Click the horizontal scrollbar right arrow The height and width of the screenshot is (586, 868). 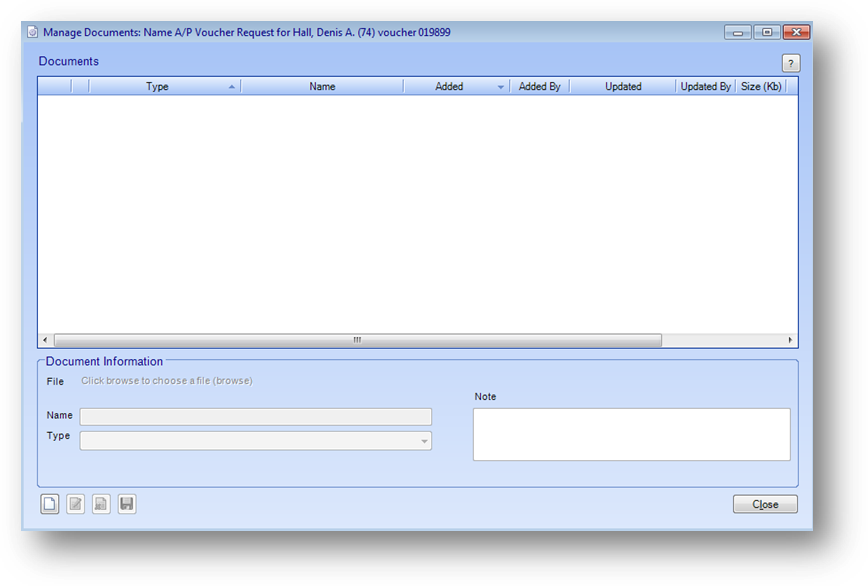coord(790,340)
